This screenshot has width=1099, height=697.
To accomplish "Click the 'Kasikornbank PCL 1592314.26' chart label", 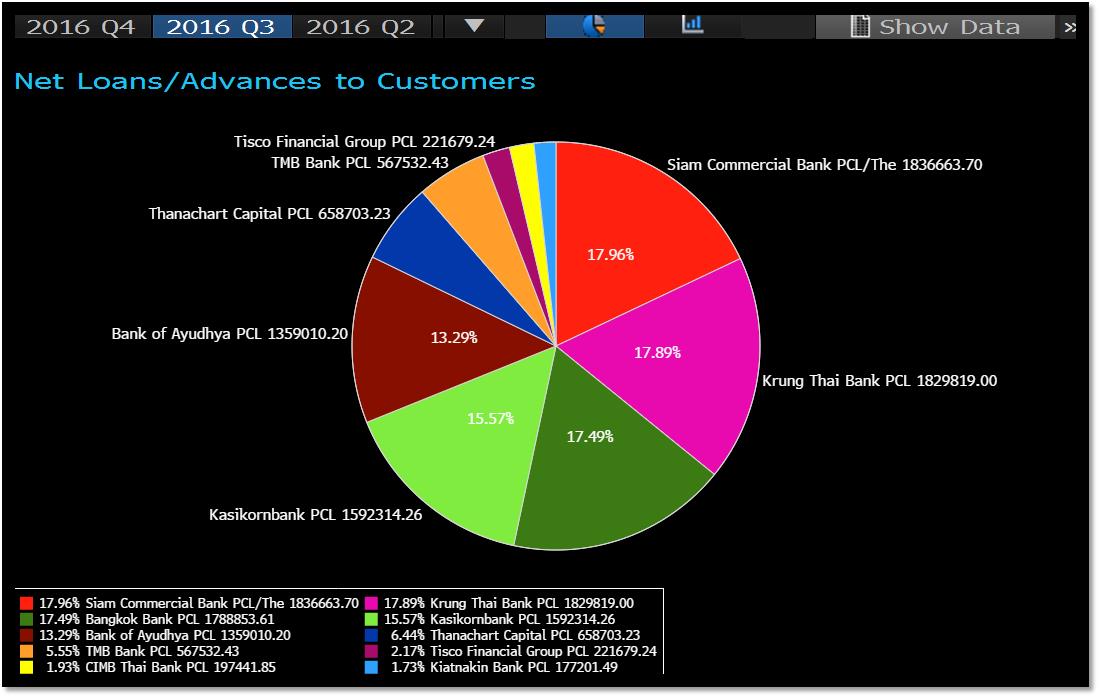I will click(x=315, y=515).
